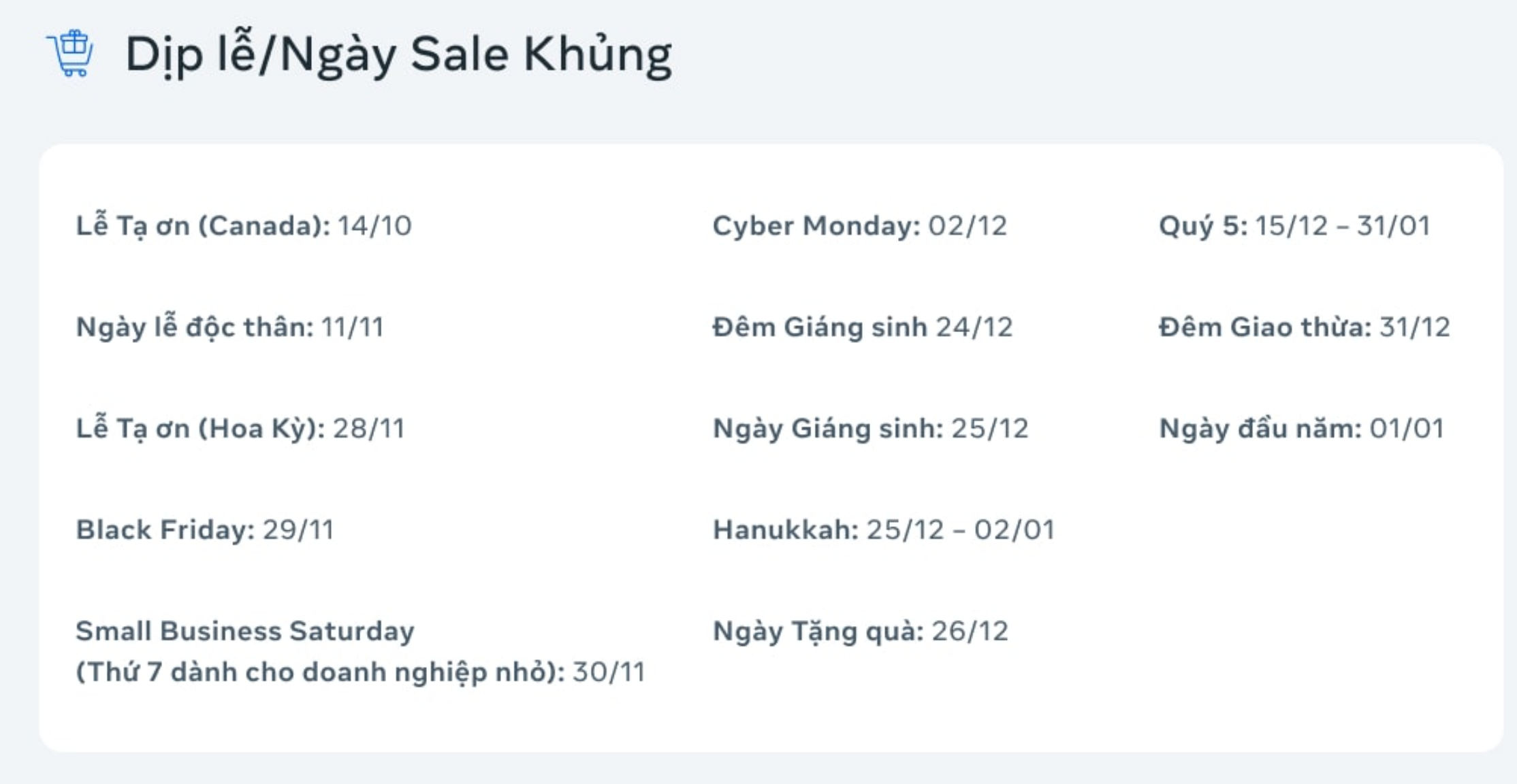1517x784 pixels.
Task: Open the "Lễ Tạ ơn (Hoa Kỳ)" entry
Action: [x=240, y=429]
